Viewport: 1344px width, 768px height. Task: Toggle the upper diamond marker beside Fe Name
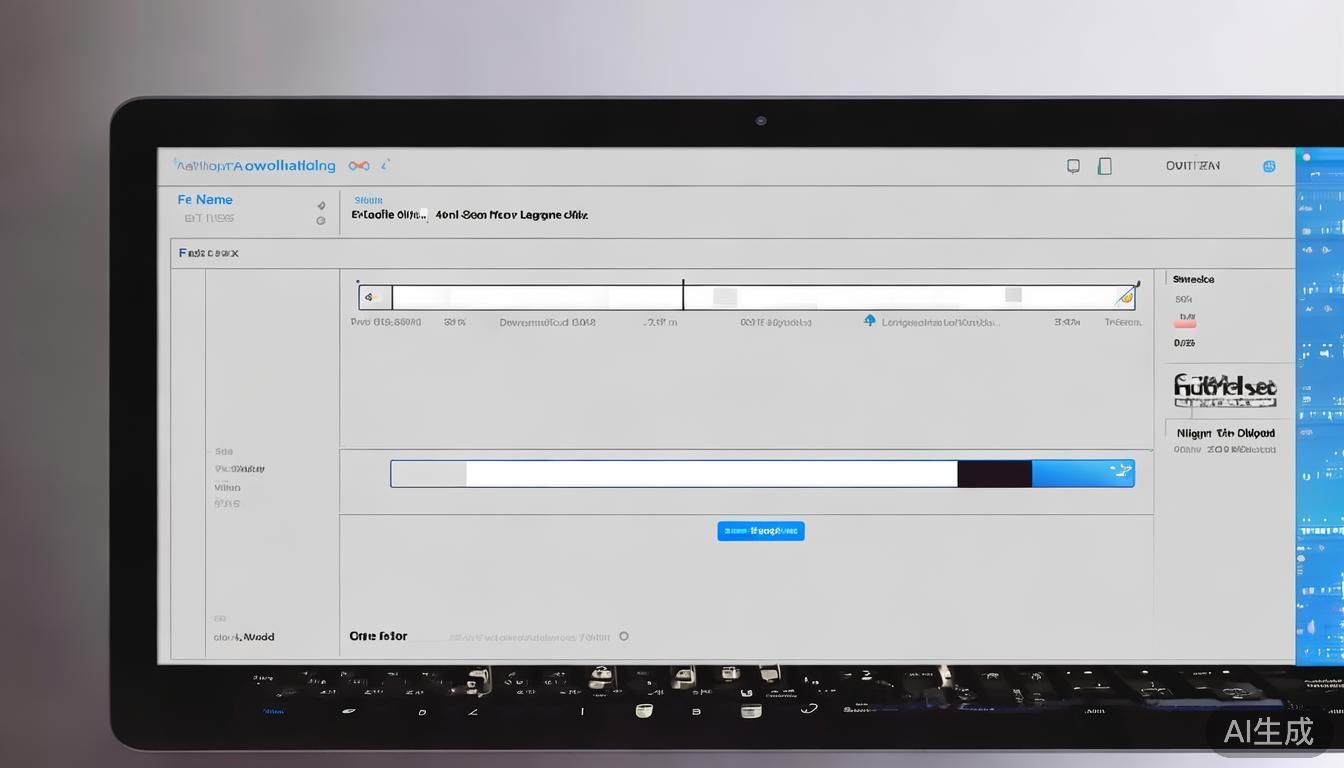(x=321, y=204)
